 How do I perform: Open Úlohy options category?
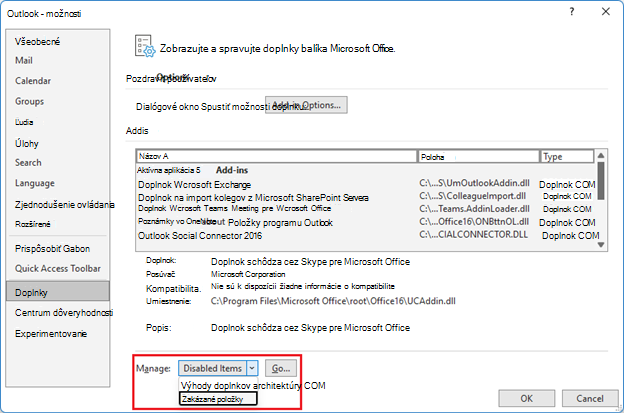(27, 143)
